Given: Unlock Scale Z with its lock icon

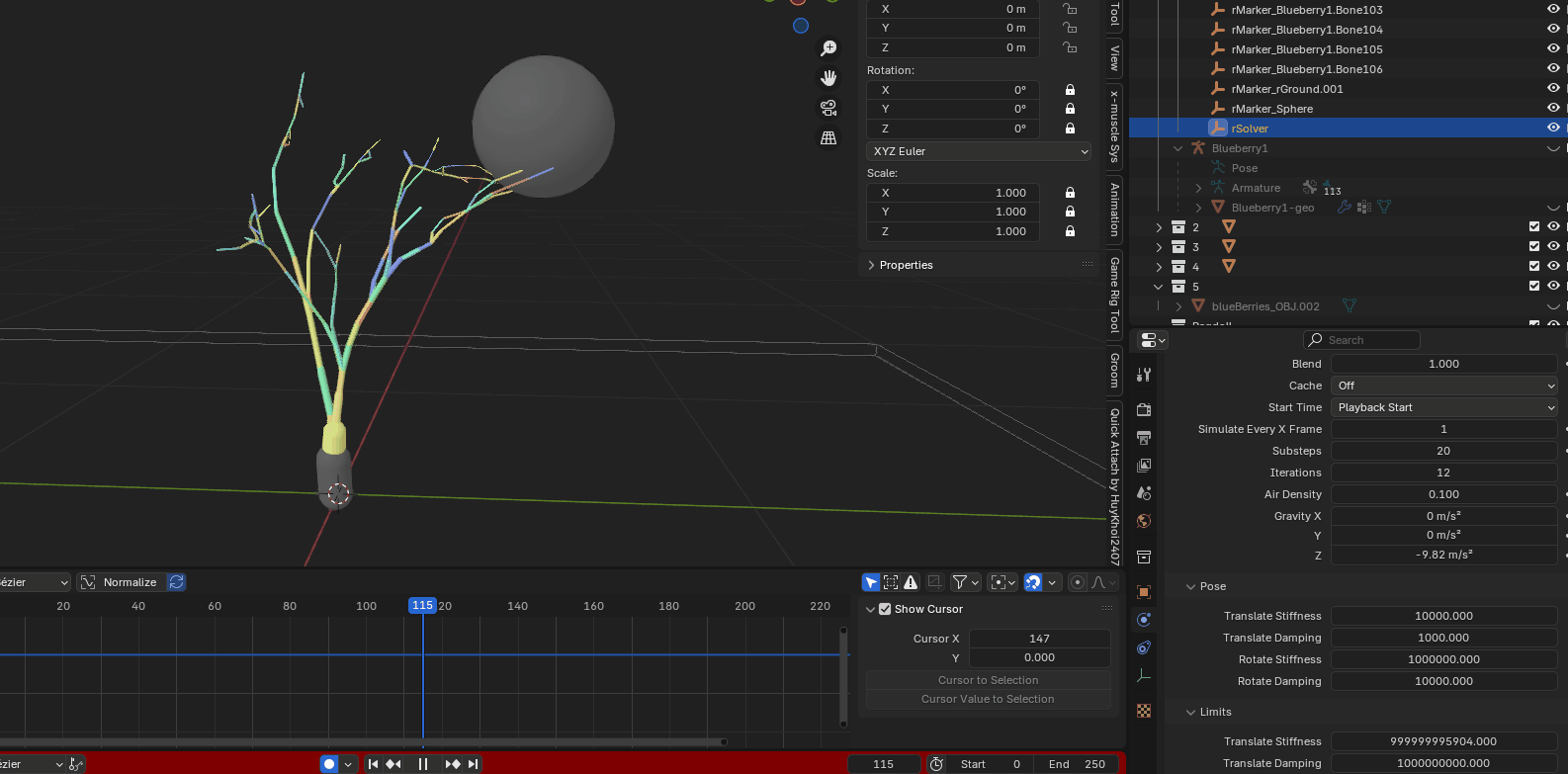Looking at the screenshot, I should [1070, 231].
